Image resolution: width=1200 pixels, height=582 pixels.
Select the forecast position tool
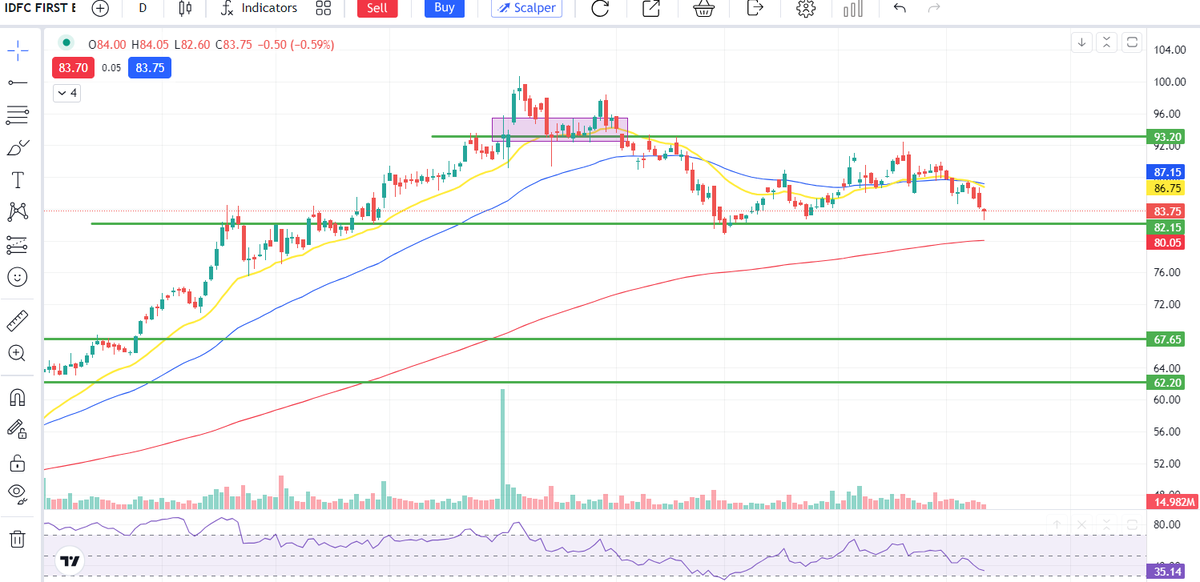point(17,243)
